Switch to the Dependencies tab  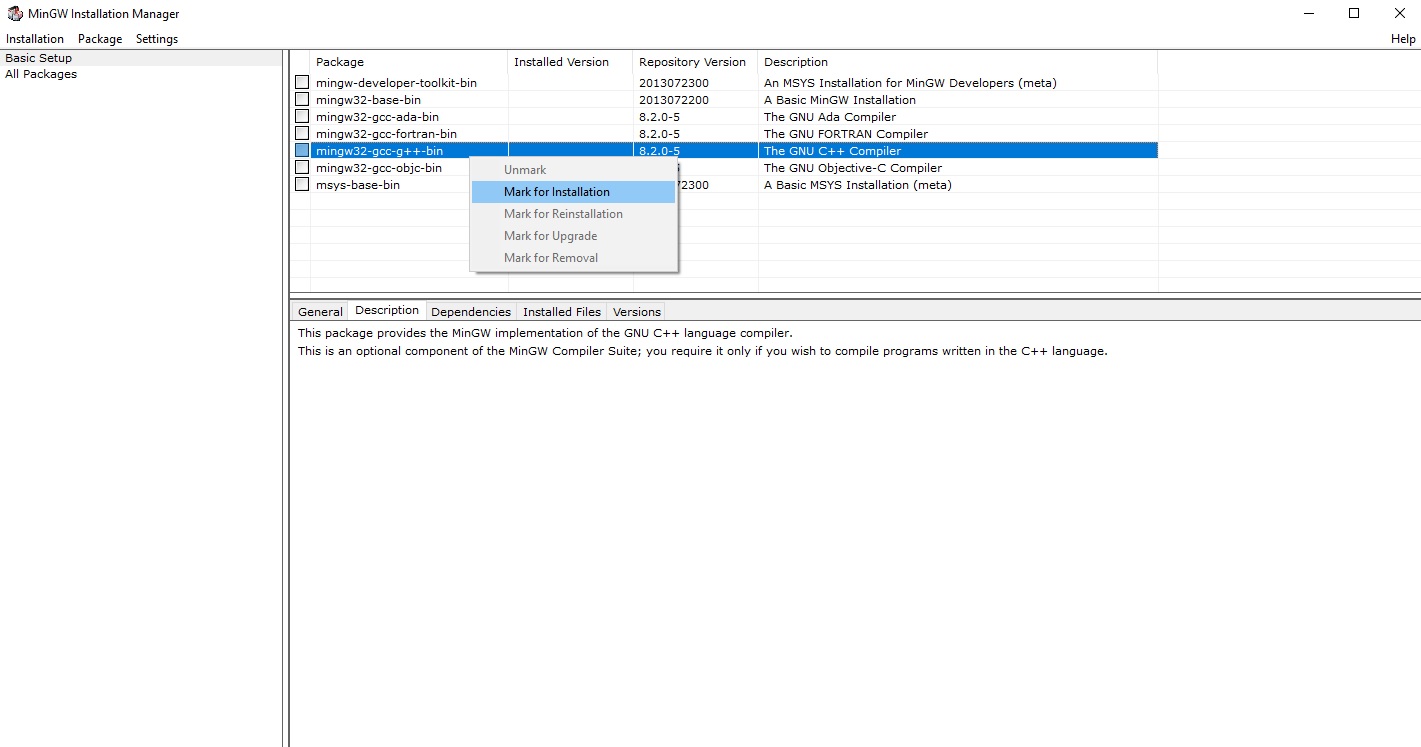[471, 312]
